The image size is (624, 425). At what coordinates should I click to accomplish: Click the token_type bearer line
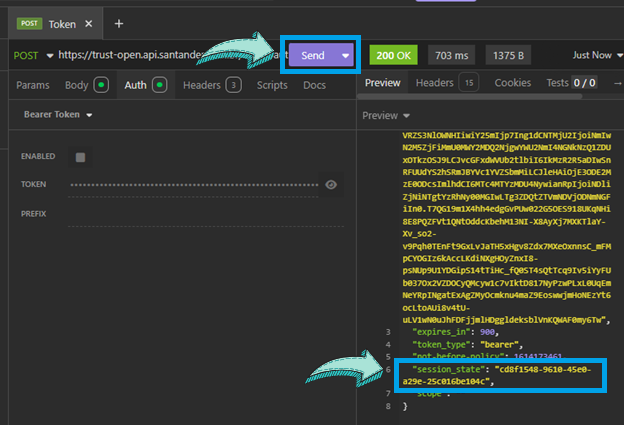467,345
